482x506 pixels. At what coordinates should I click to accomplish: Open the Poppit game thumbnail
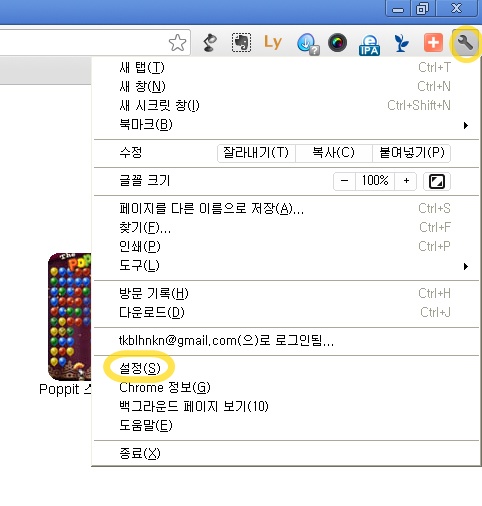click(x=69, y=317)
